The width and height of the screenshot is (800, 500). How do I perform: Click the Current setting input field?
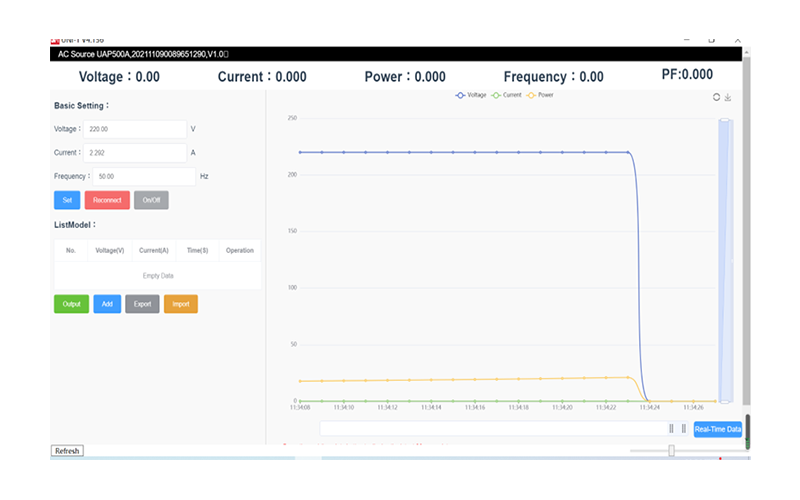click(134, 153)
